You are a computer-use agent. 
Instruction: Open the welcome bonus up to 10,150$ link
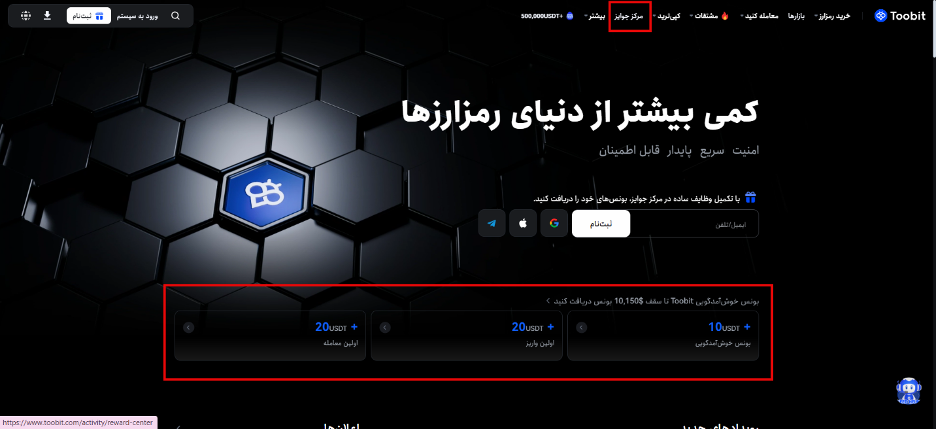tap(652, 300)
